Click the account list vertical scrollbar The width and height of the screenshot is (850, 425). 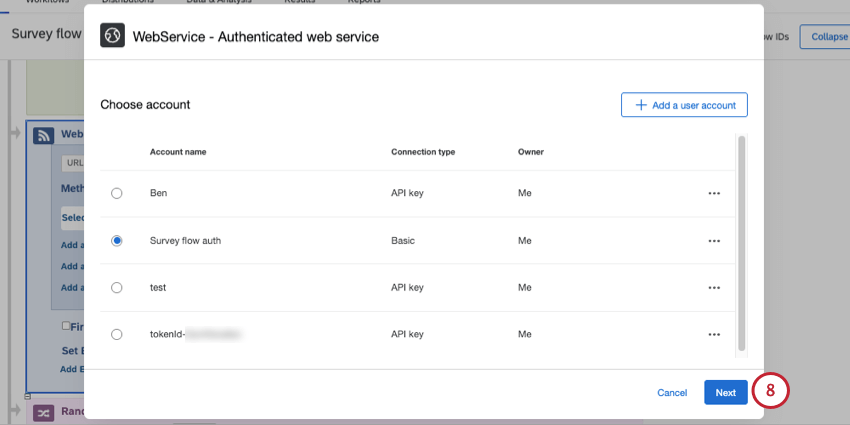pyautogui.click(x=742, y=244)
